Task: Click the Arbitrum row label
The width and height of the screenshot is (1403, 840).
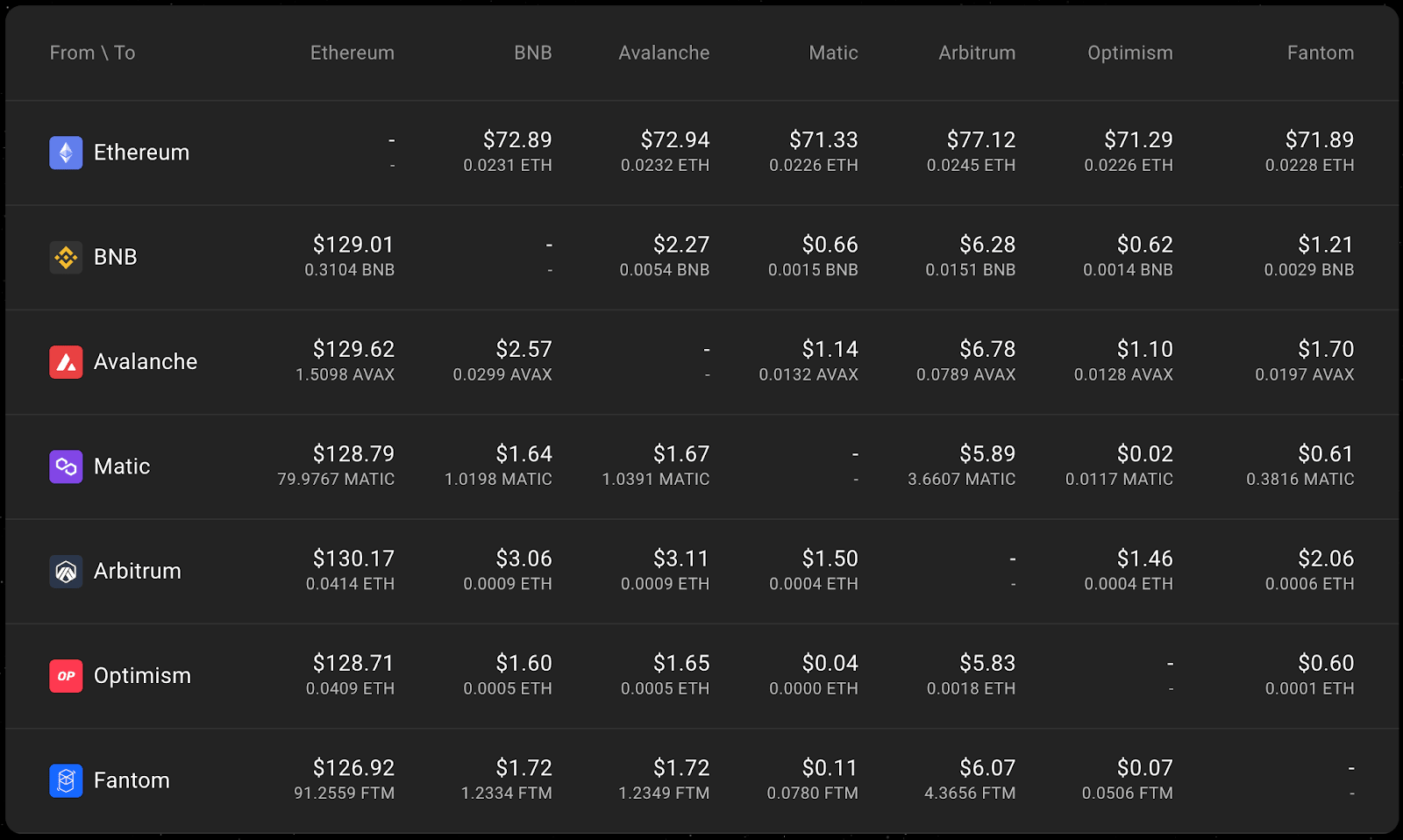Action: coord(138,571)
